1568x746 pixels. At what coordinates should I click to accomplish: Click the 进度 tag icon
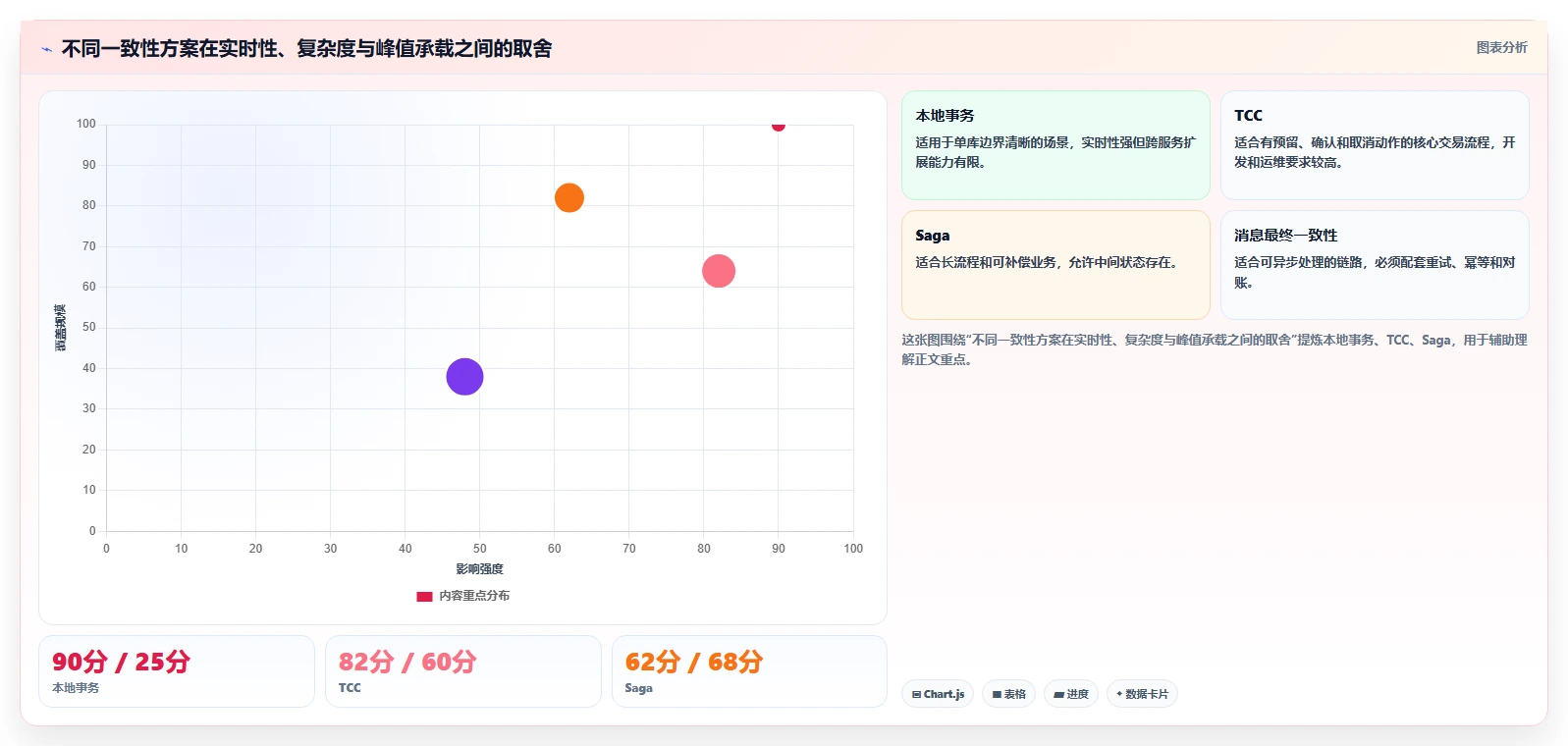tap(1058, 694)
